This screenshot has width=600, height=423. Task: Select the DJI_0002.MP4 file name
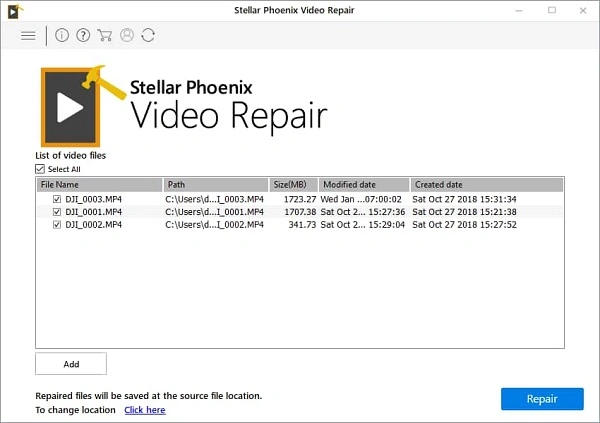(93, 224)
